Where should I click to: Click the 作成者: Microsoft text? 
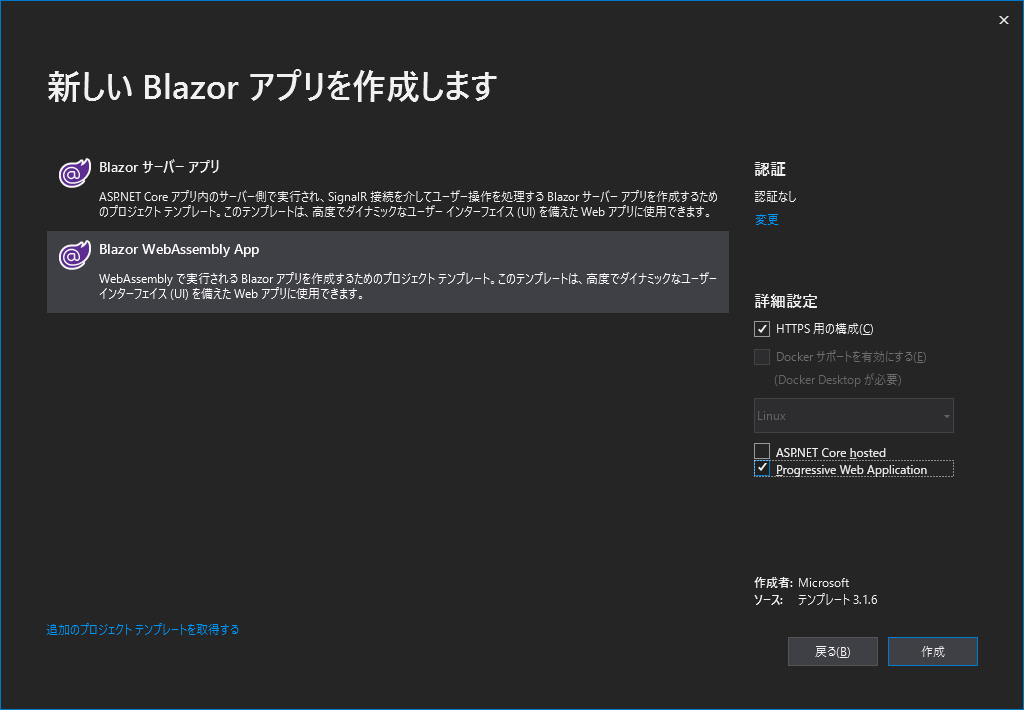[802, 583]
